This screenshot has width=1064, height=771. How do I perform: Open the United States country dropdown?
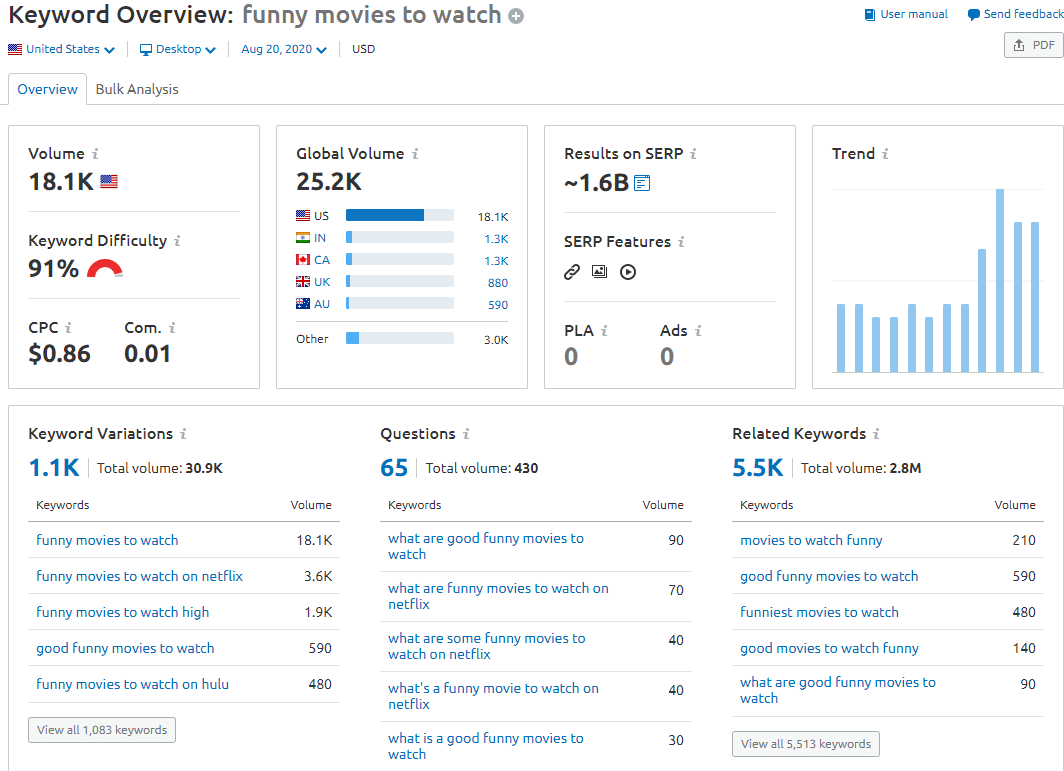click(62, 49)
